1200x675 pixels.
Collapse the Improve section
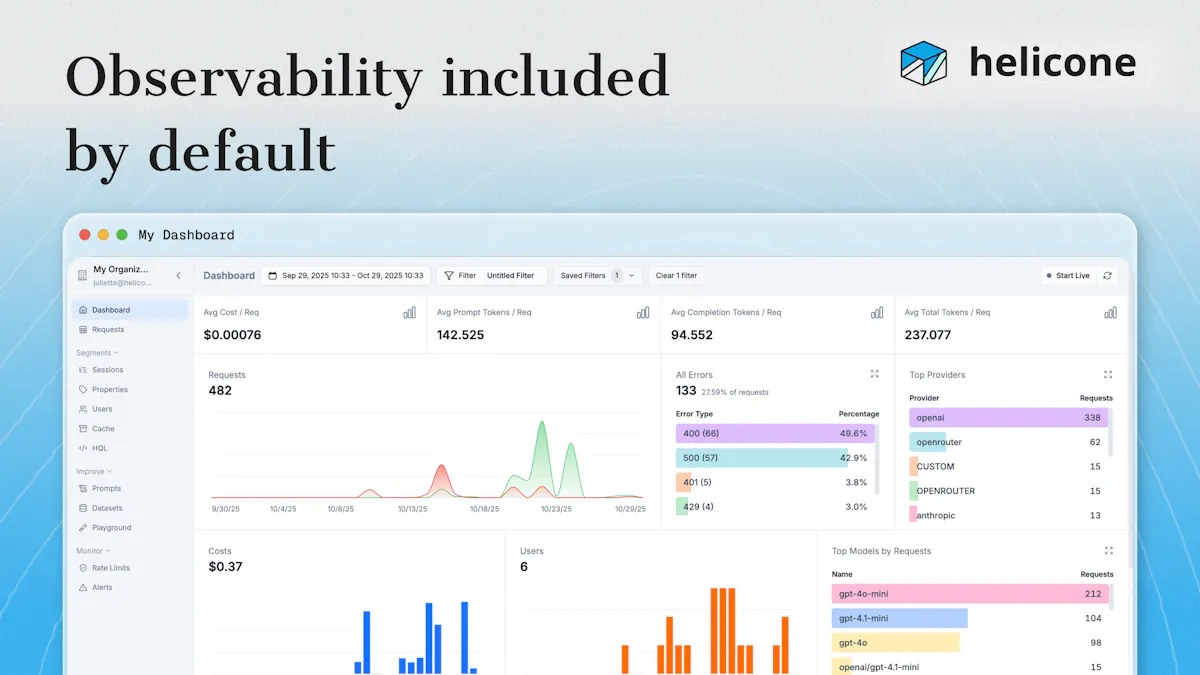coord(94,471)
